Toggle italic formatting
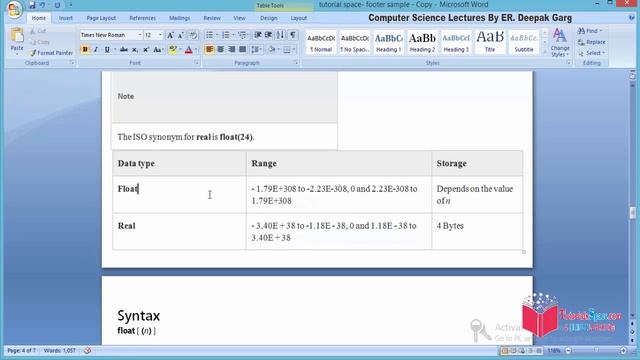This screenshot has height=360, width=640. pos(96,50)
